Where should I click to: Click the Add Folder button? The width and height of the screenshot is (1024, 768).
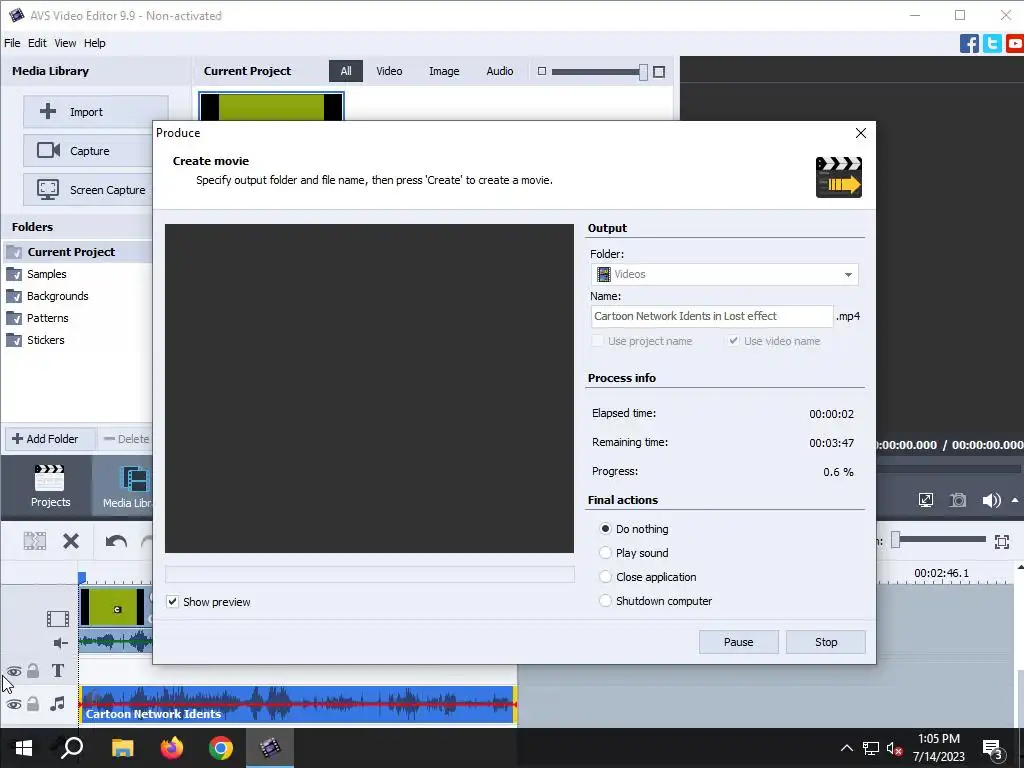point(51,439)
